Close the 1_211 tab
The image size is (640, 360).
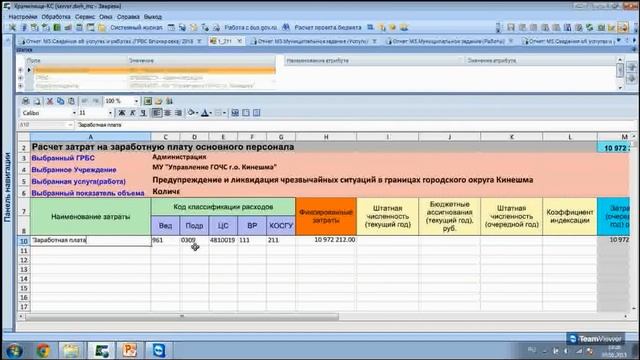click(239, 41)
